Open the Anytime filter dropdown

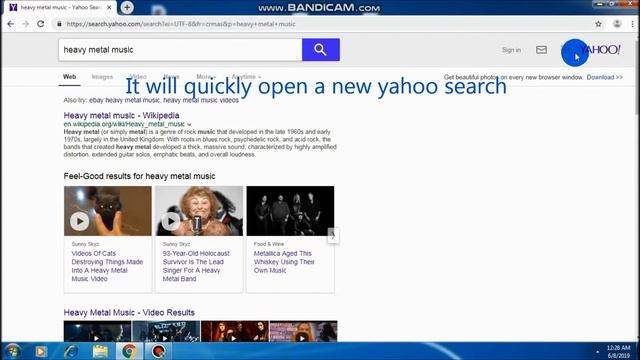[x=246, y=77]
